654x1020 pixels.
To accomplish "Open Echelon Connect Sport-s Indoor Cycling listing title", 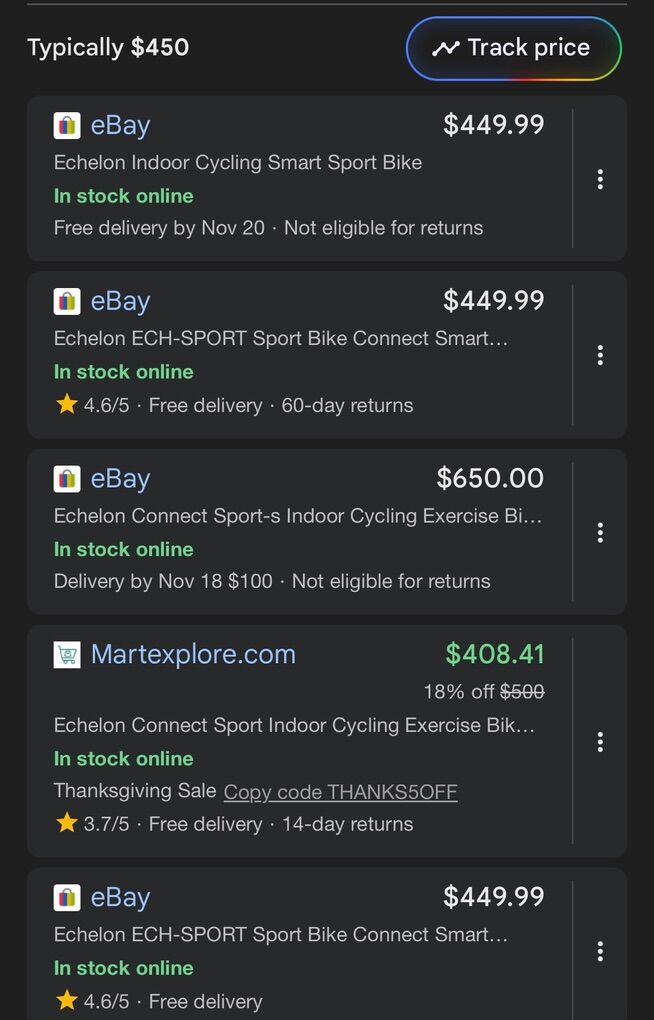I will coord(297,516).
